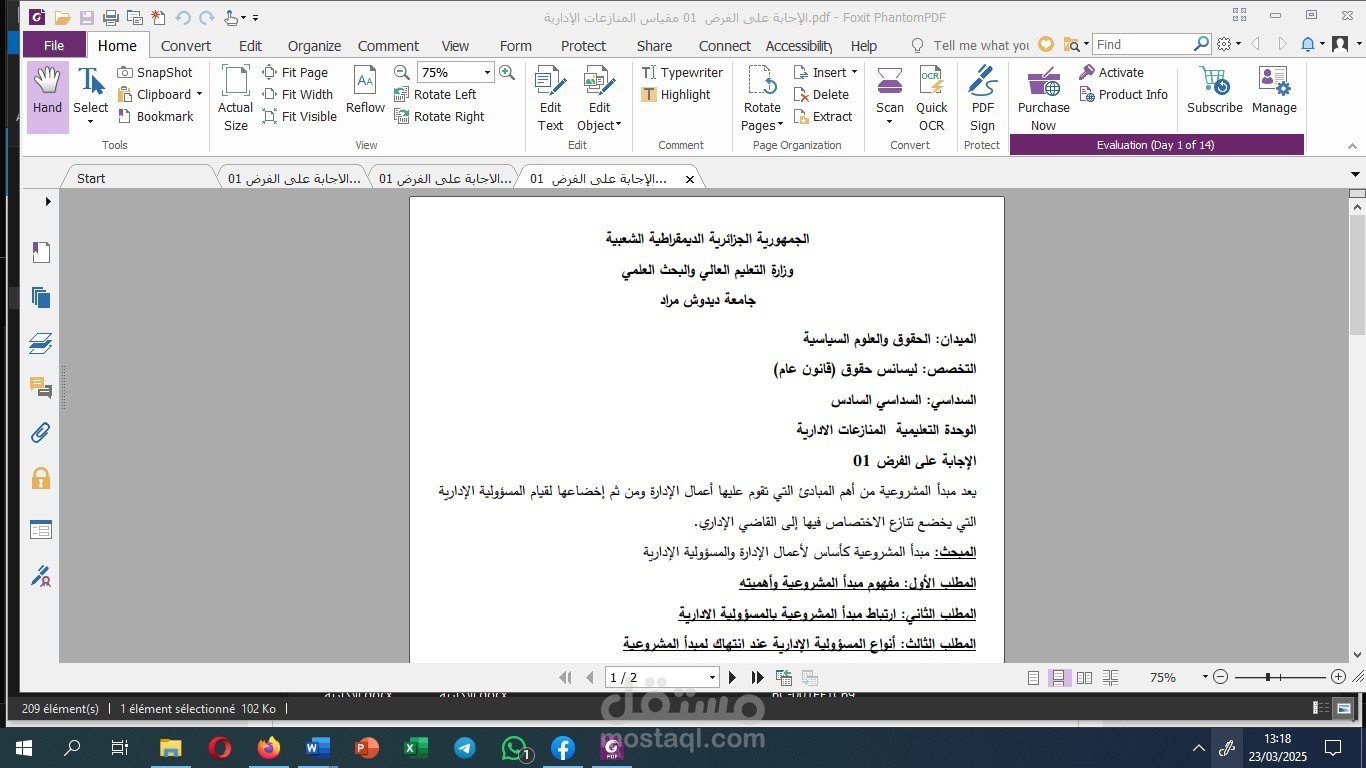The height and width of the screenshot is (768, 1366).
Task: Expand the Rotate Pages dropdown
Action: 781,126
